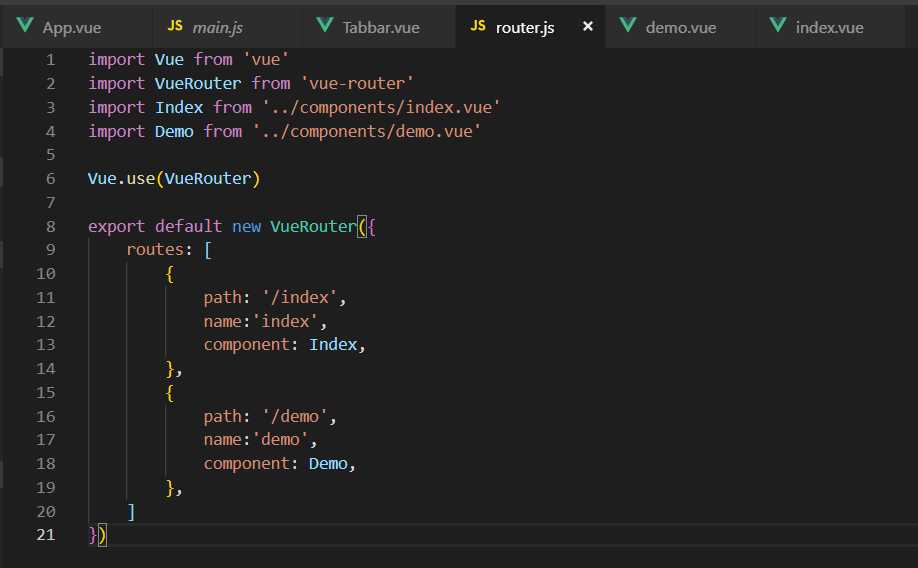Place cursor in 'vue-router' string
918x568 pixels.
click(357, 84)
